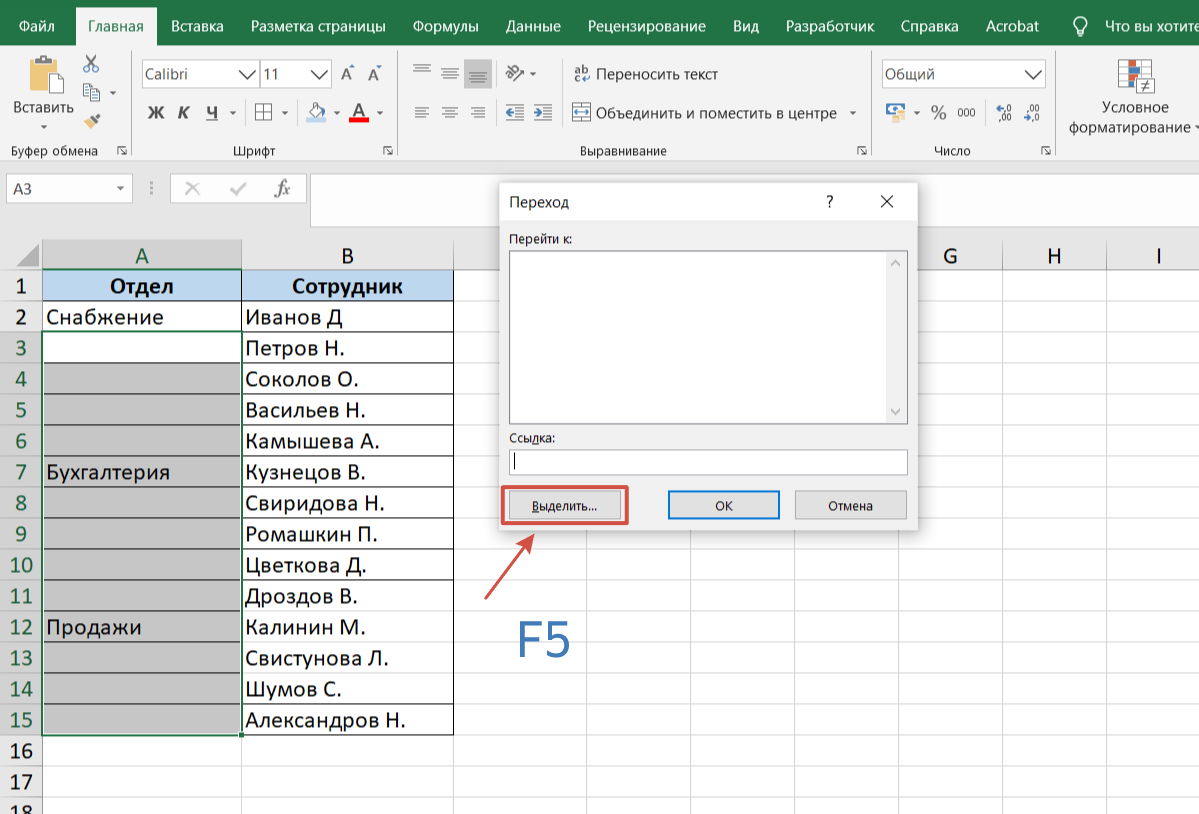
Task: Open the Tell Me lightbulb search
Action: (x=1080, y=27)
